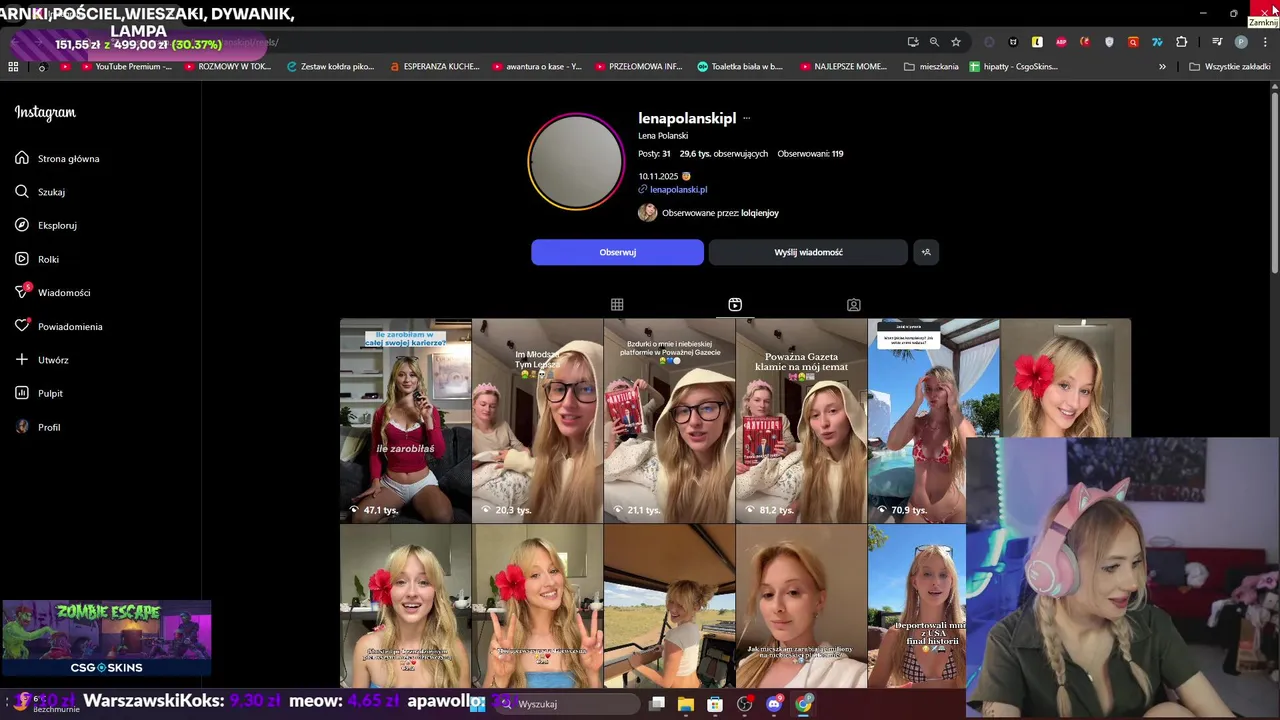Open reel 'Deportowali mnie z USA'
This screenshot has width=1280, height=720.
click(917, 606)
